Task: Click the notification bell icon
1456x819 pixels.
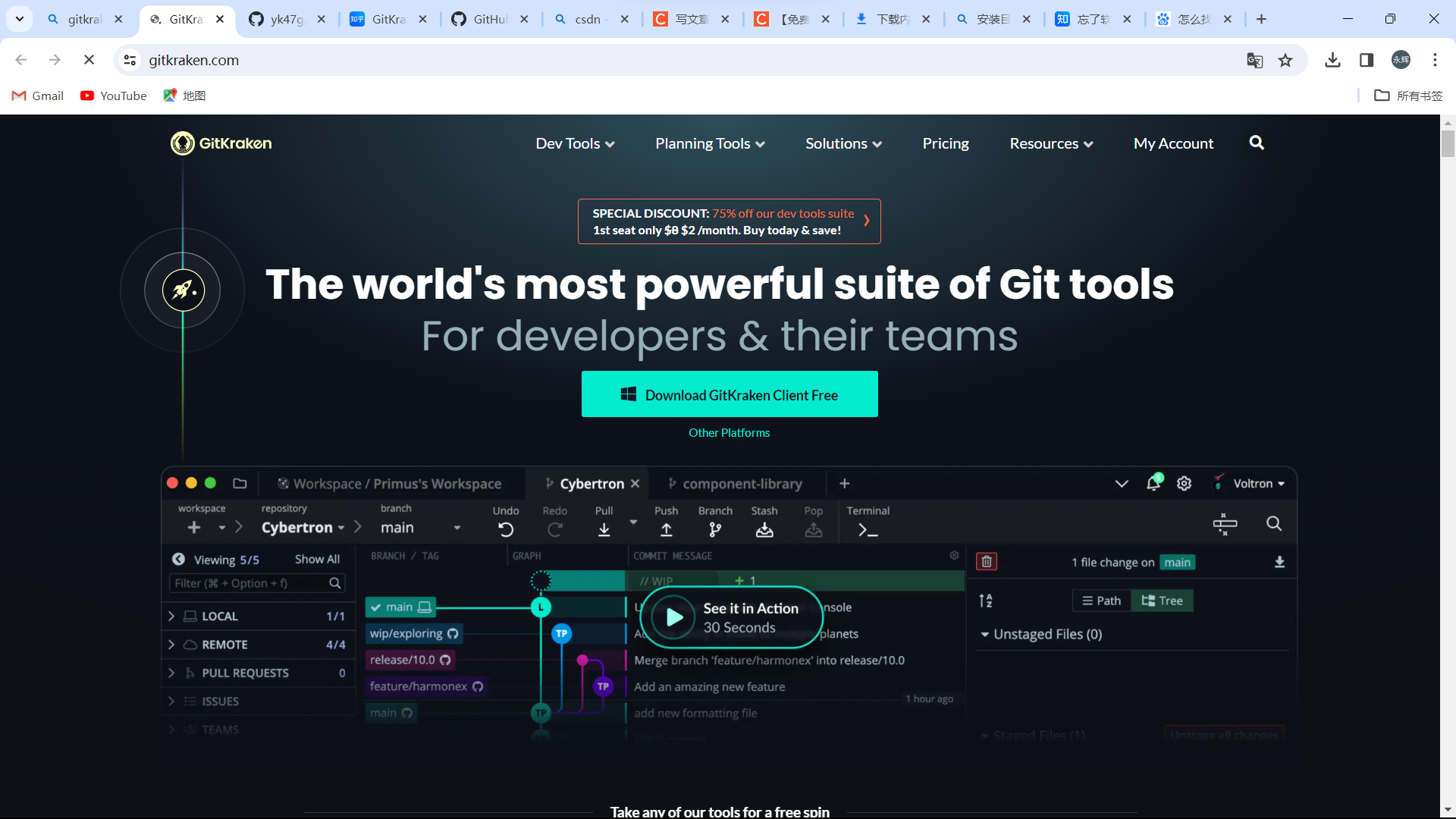Action: point(1153,483)
